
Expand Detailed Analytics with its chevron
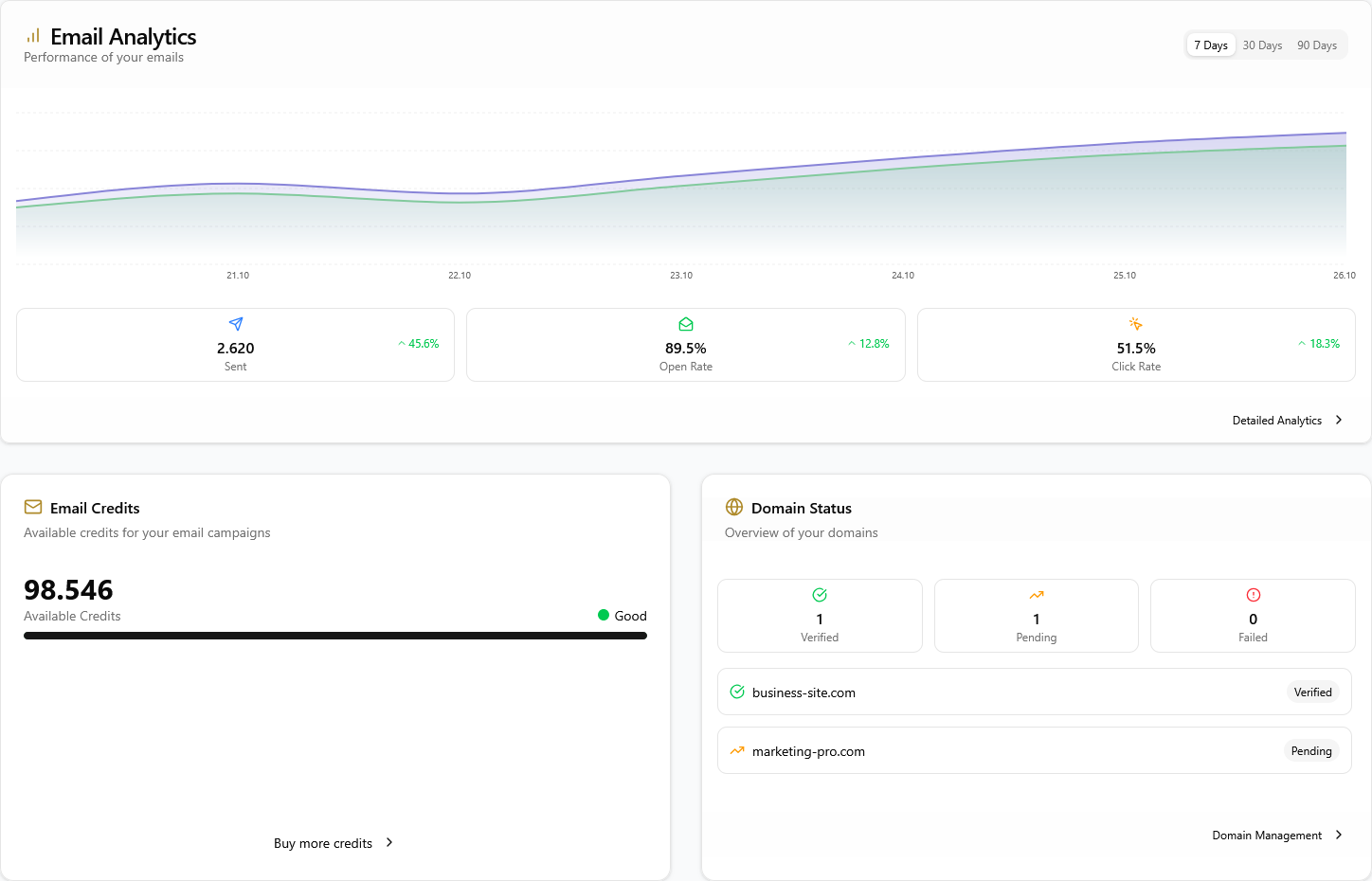click(x=1338, y=420)
